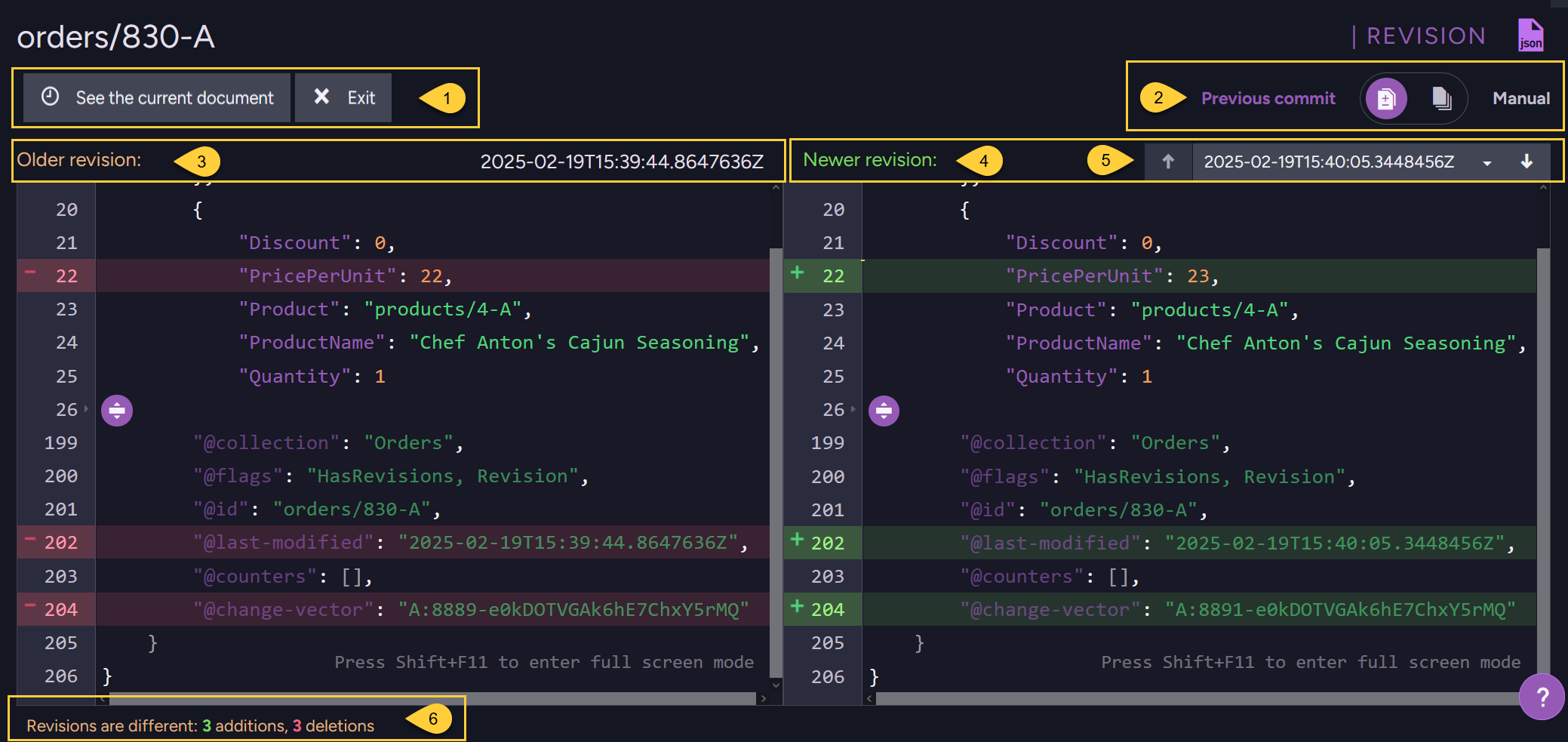Click the older revision timestamp 15:39:44
1568x742 pixels.
coord(622,162)
